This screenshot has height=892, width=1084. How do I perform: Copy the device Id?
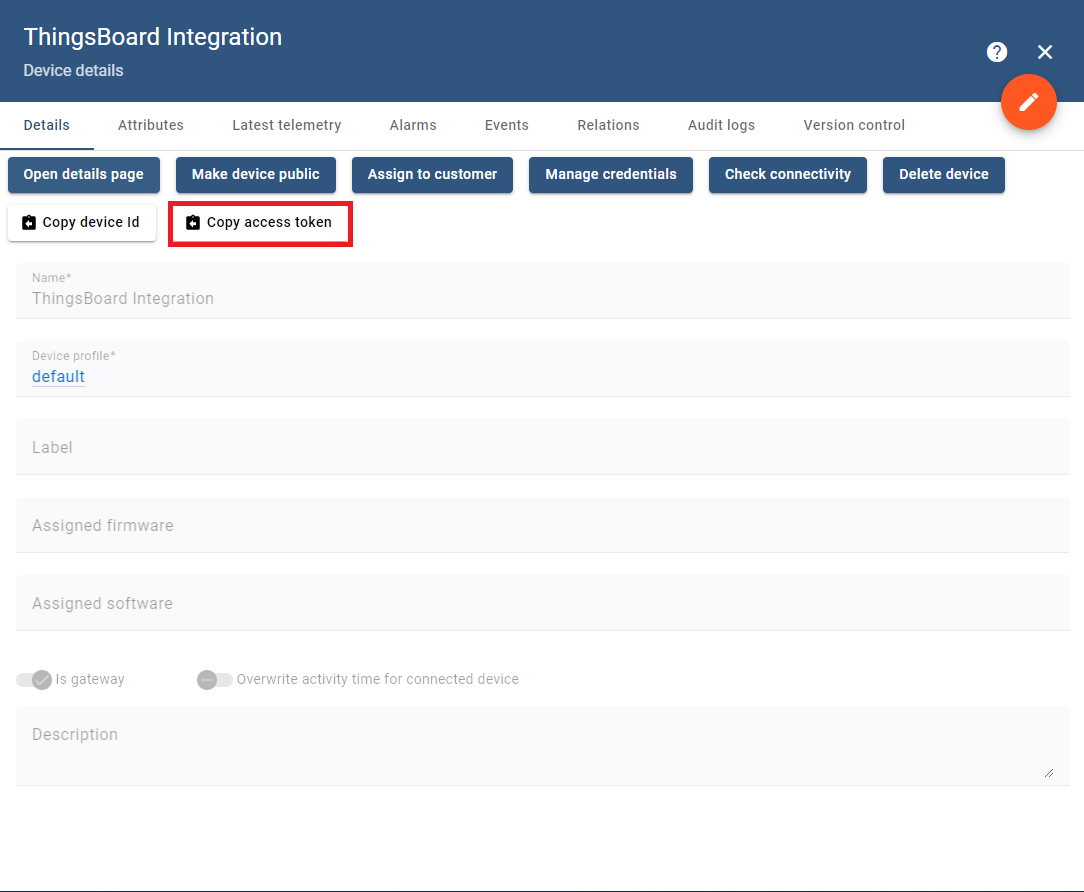pyautogui.click(x=81, y=222)
